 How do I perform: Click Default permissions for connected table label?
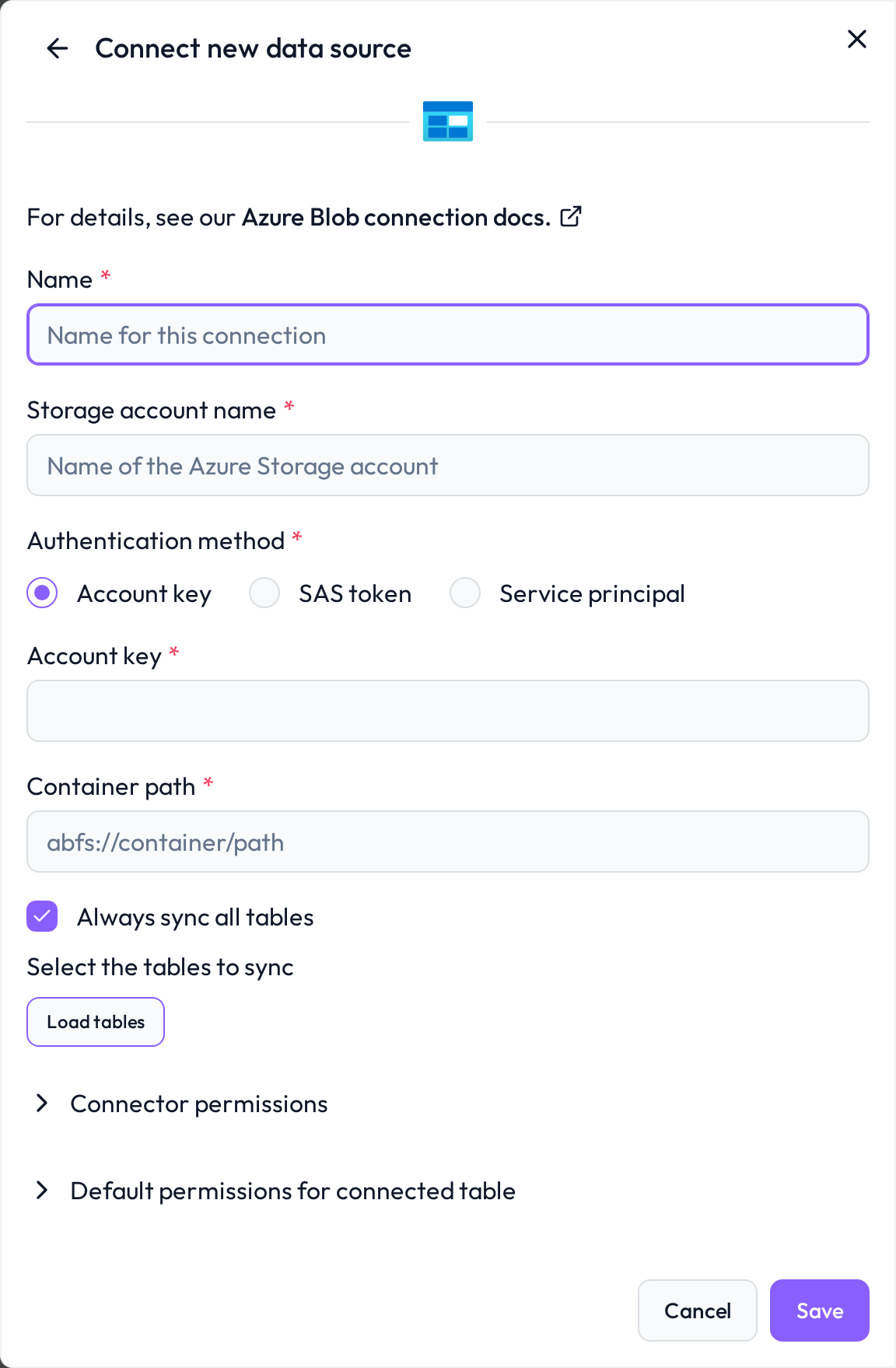pos(293,1191)
